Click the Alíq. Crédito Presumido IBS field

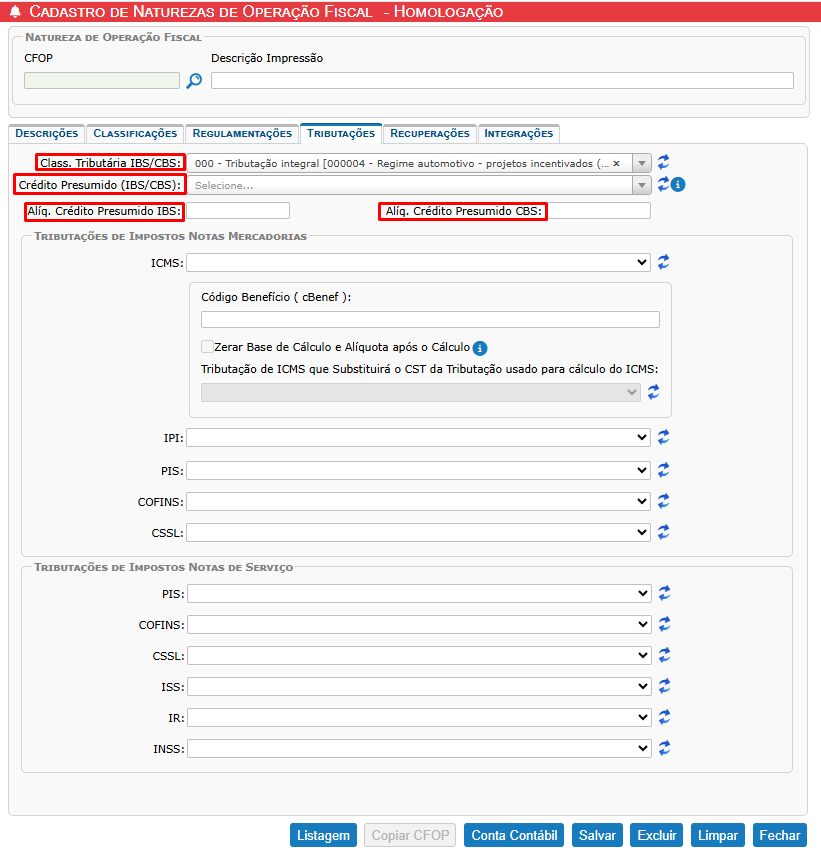(x=238, y=211)
